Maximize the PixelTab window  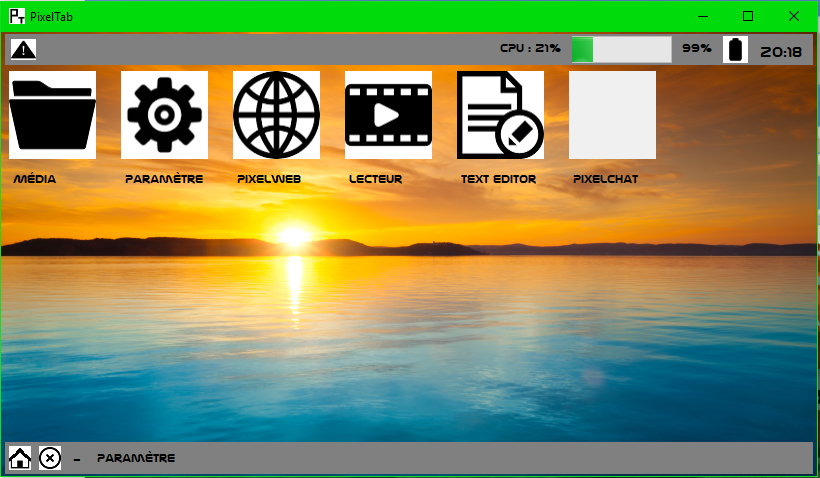coord(748,16)
